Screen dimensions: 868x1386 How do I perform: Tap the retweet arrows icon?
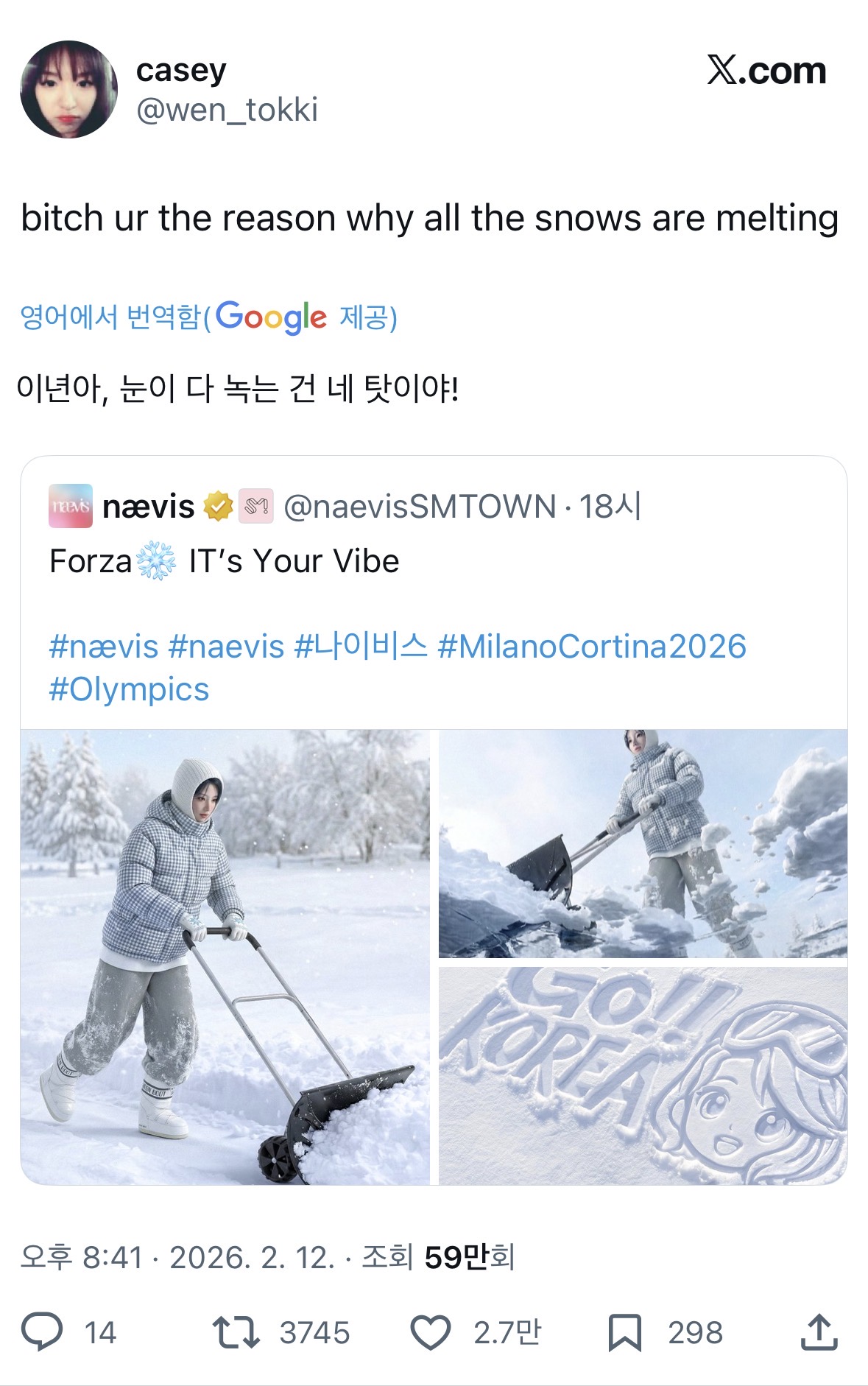pos(236,1332)
